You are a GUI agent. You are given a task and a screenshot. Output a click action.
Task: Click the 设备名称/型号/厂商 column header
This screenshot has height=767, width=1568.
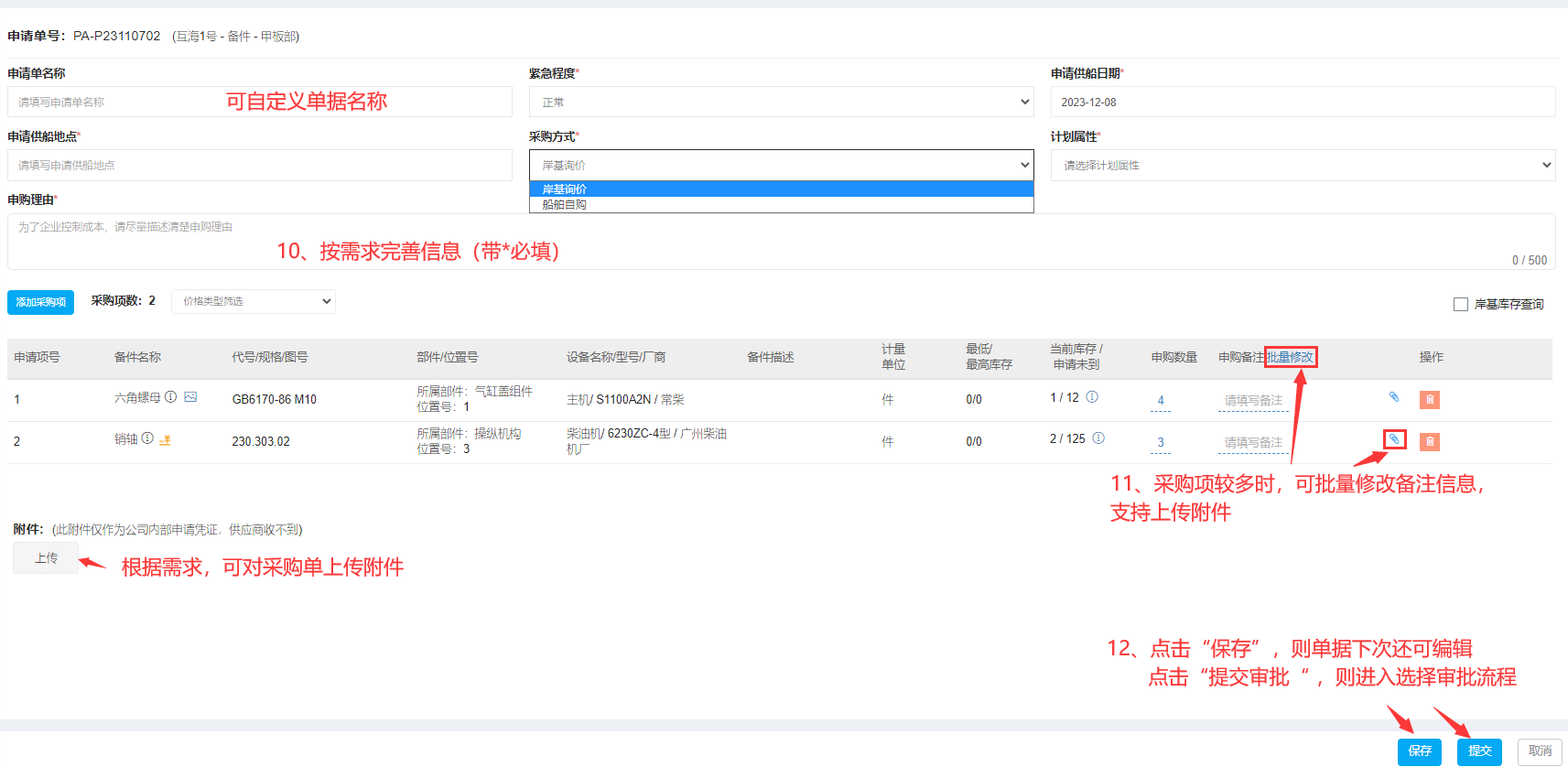(616, 357)
